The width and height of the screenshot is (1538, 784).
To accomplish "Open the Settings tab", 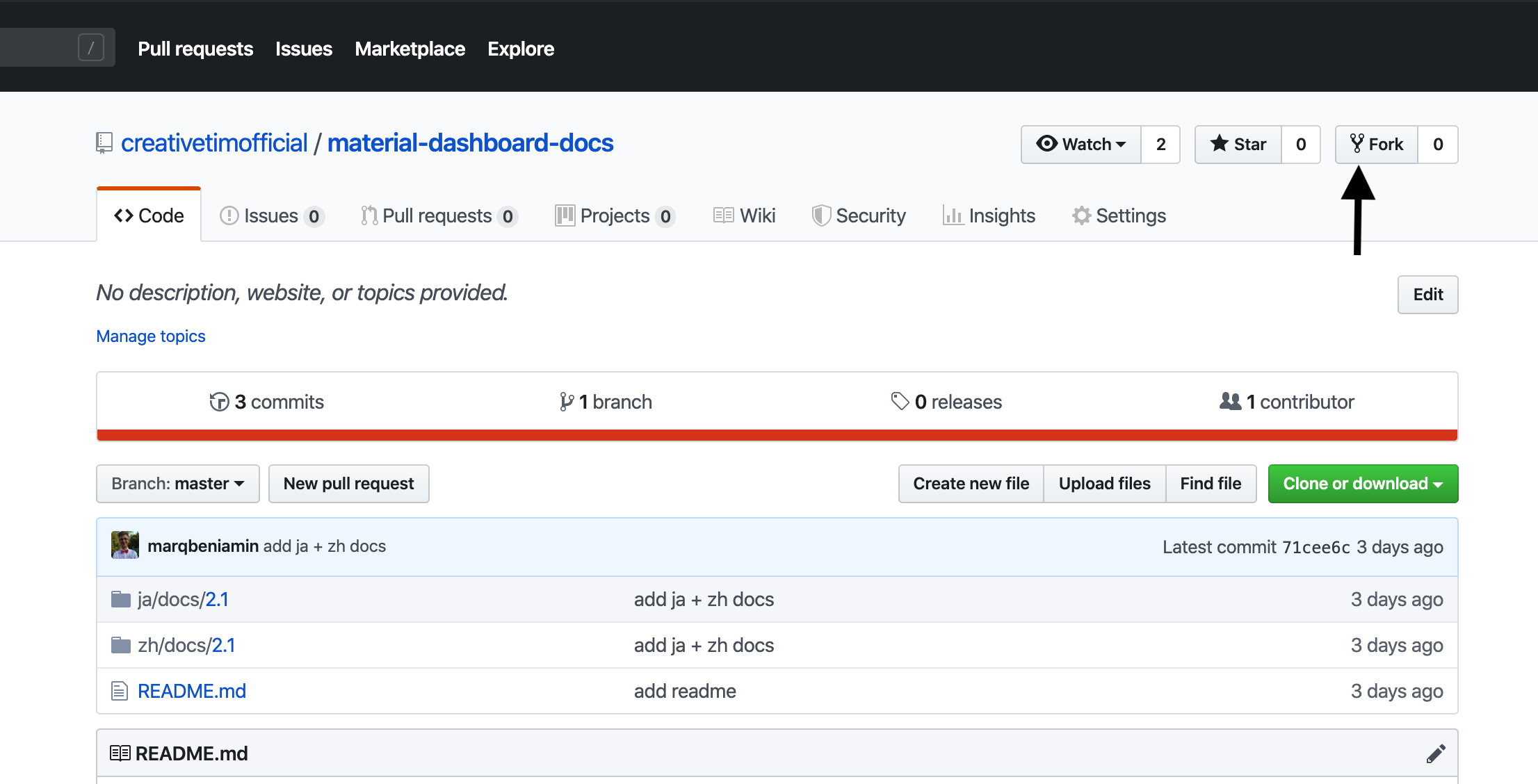I will click(1119, 216).
